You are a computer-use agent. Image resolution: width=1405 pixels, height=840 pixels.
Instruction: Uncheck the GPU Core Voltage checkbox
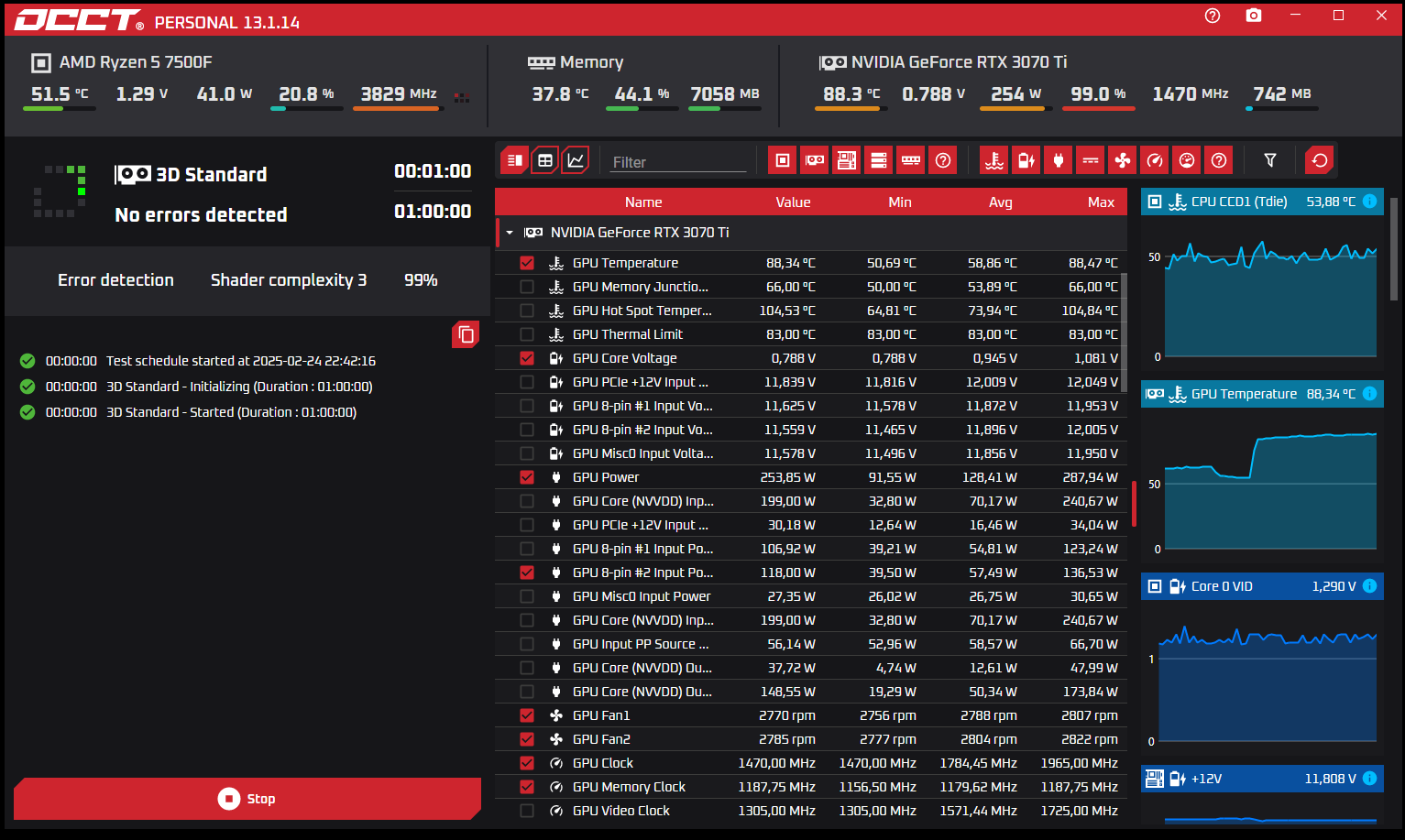click(x=526, y=358)
